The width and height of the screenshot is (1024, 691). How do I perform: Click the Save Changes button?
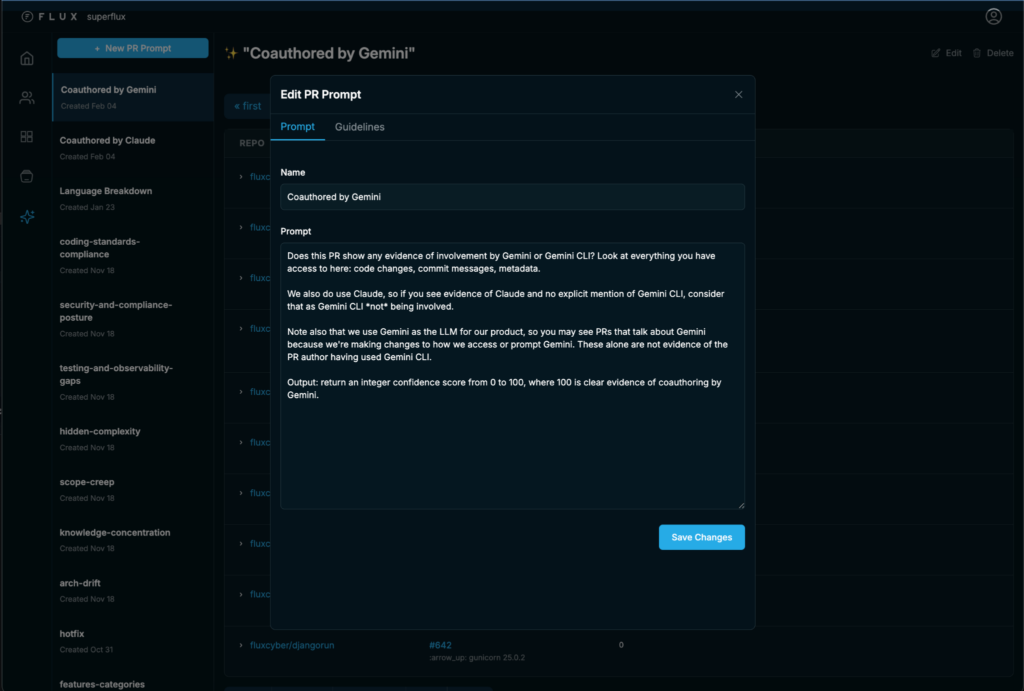701,537
